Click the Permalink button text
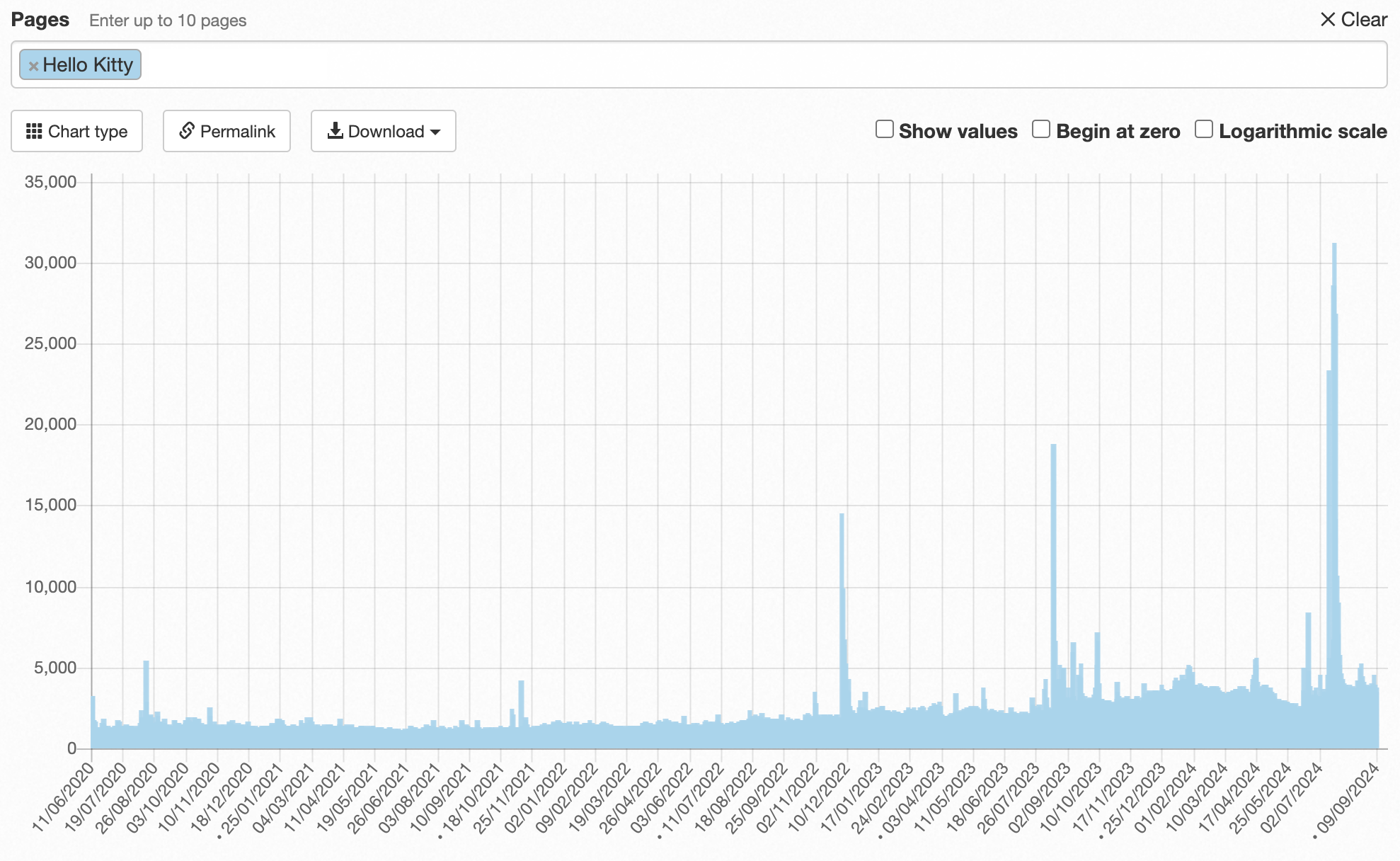1400x861 pixels. (x=237, y=132)
